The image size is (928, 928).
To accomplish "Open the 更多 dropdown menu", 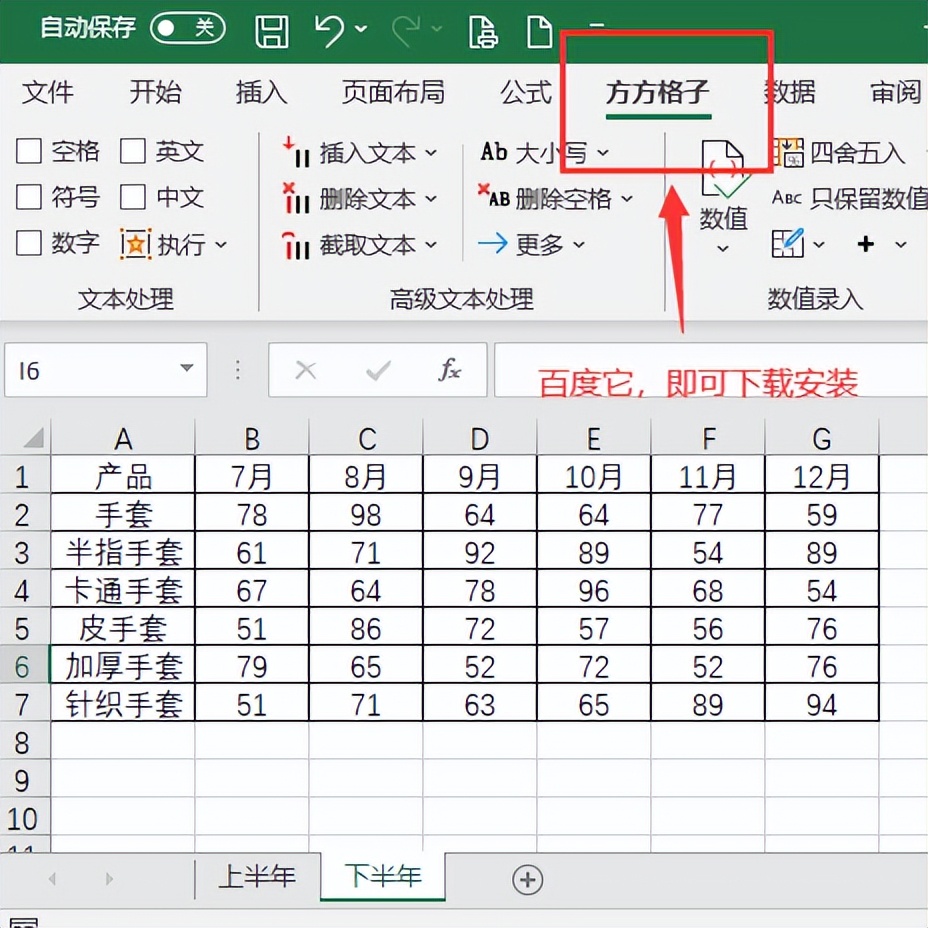I will click(543, 244).
